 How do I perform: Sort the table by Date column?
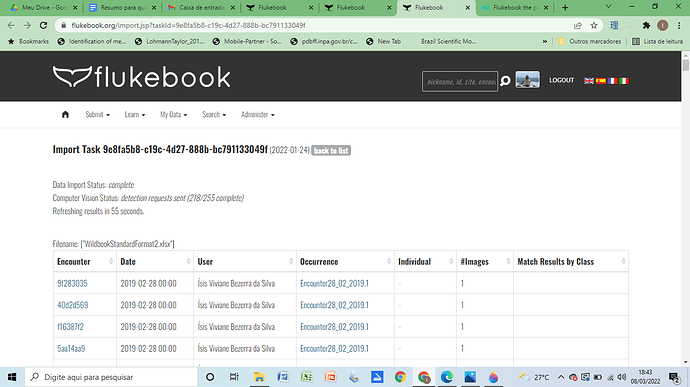pyautogui.click(x=155, y=262)
